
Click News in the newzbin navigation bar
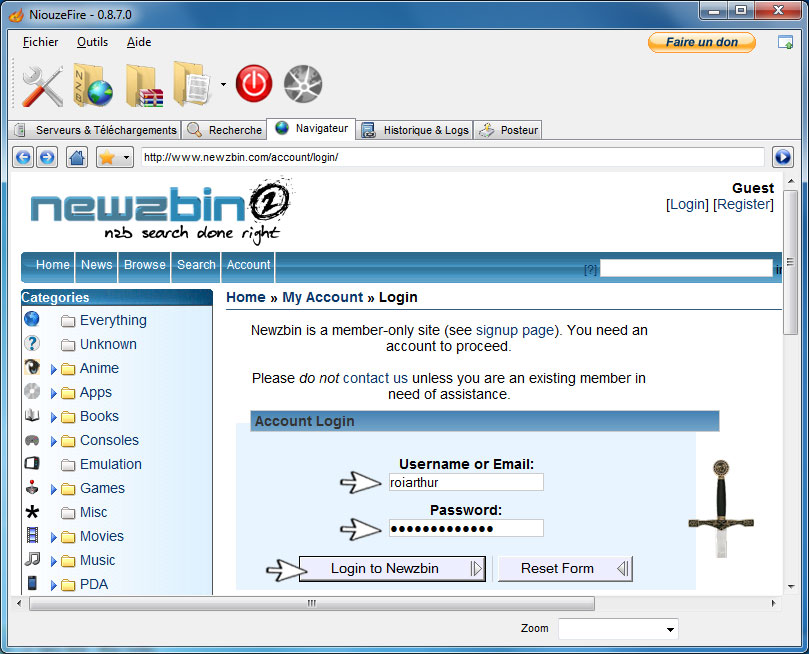coord(96,265)
